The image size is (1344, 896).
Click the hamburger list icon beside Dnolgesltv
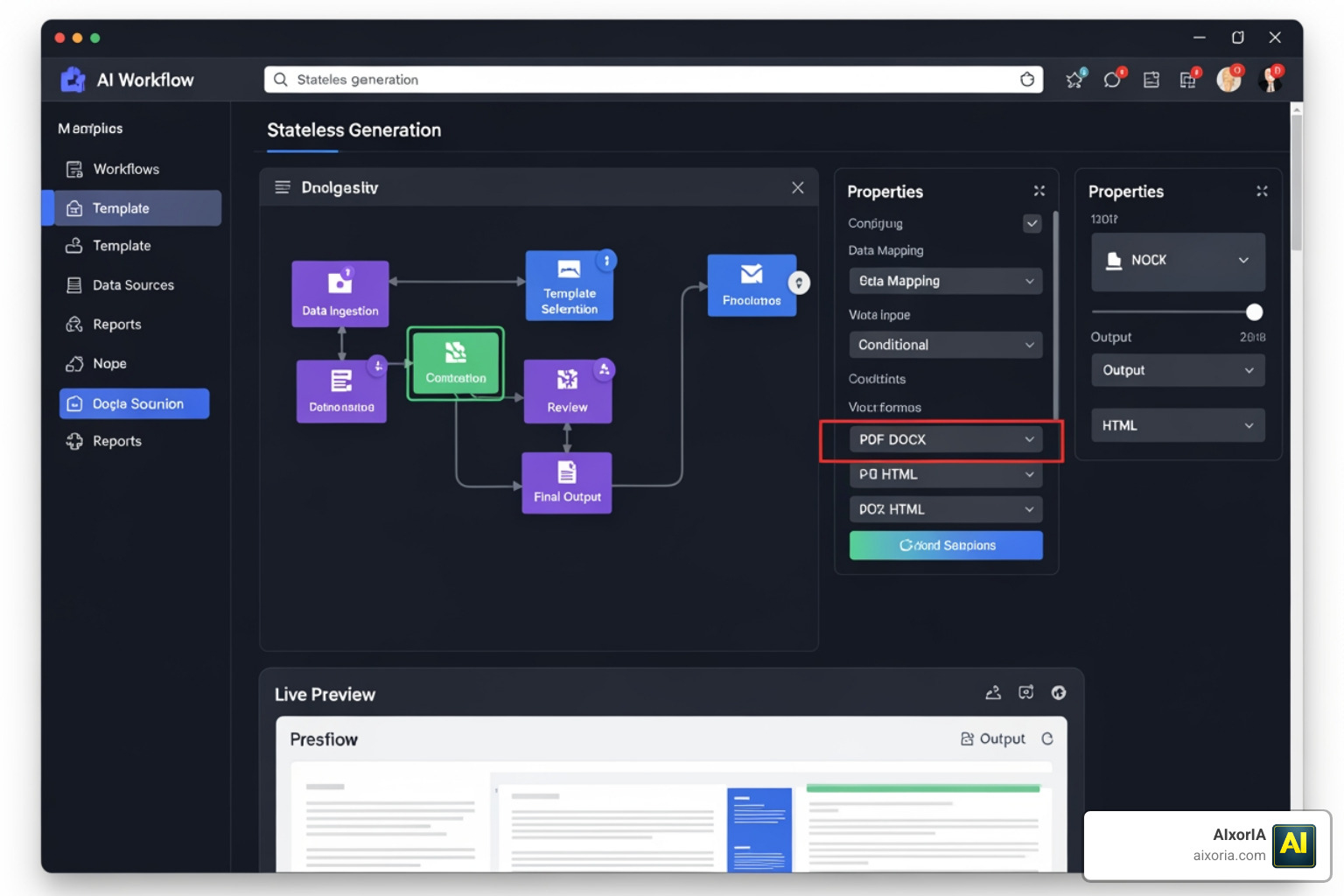(283, 187)
